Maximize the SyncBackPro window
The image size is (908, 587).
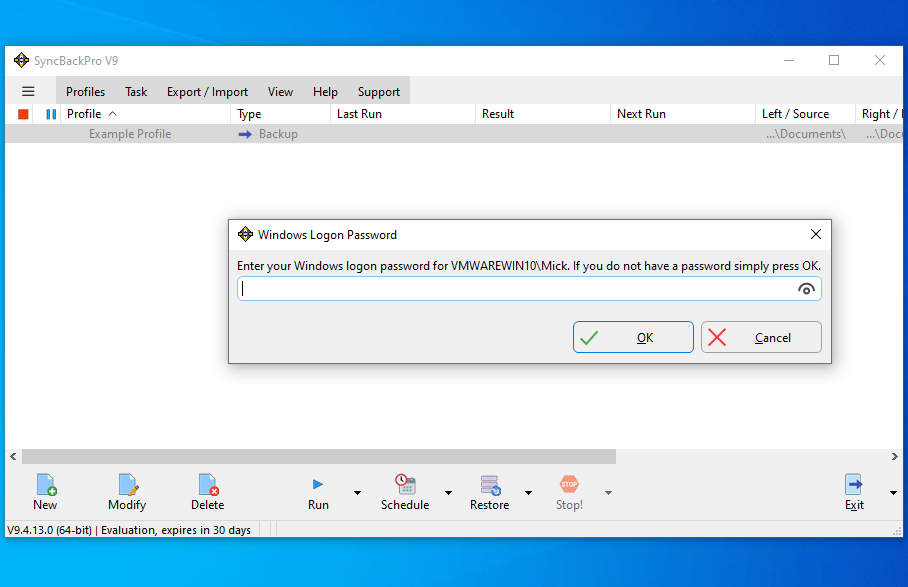[x=834, y=60]
